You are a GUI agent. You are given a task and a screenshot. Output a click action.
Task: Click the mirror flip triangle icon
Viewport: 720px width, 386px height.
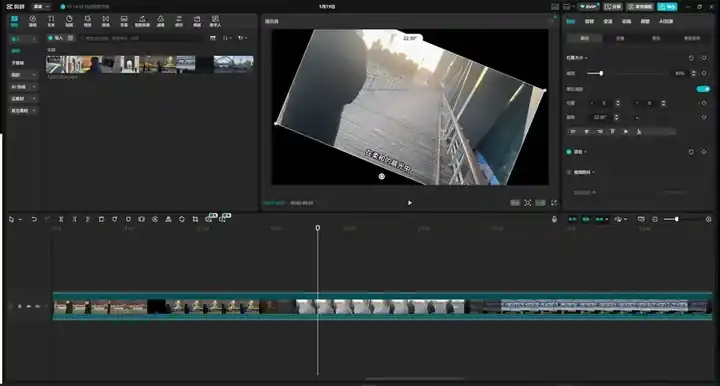click(x=169, y=219)
